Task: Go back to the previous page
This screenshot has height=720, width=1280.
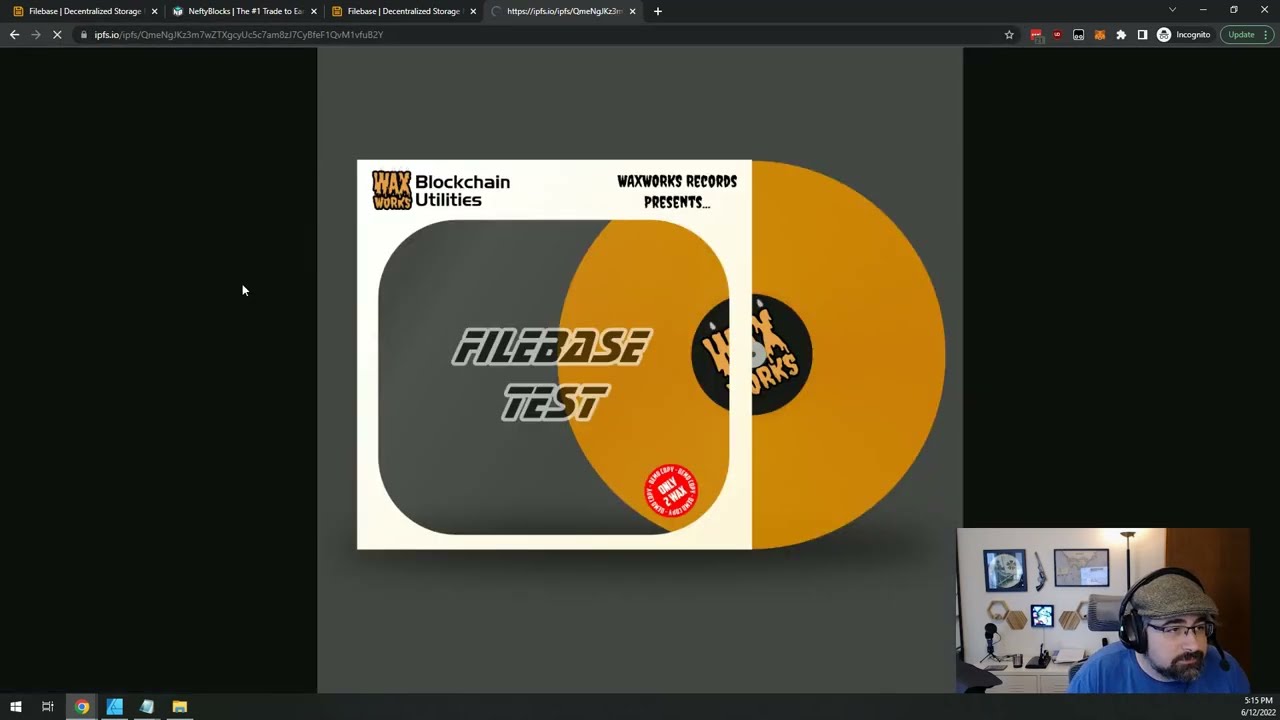Action: pyautogui.click(x=14, y=35)
